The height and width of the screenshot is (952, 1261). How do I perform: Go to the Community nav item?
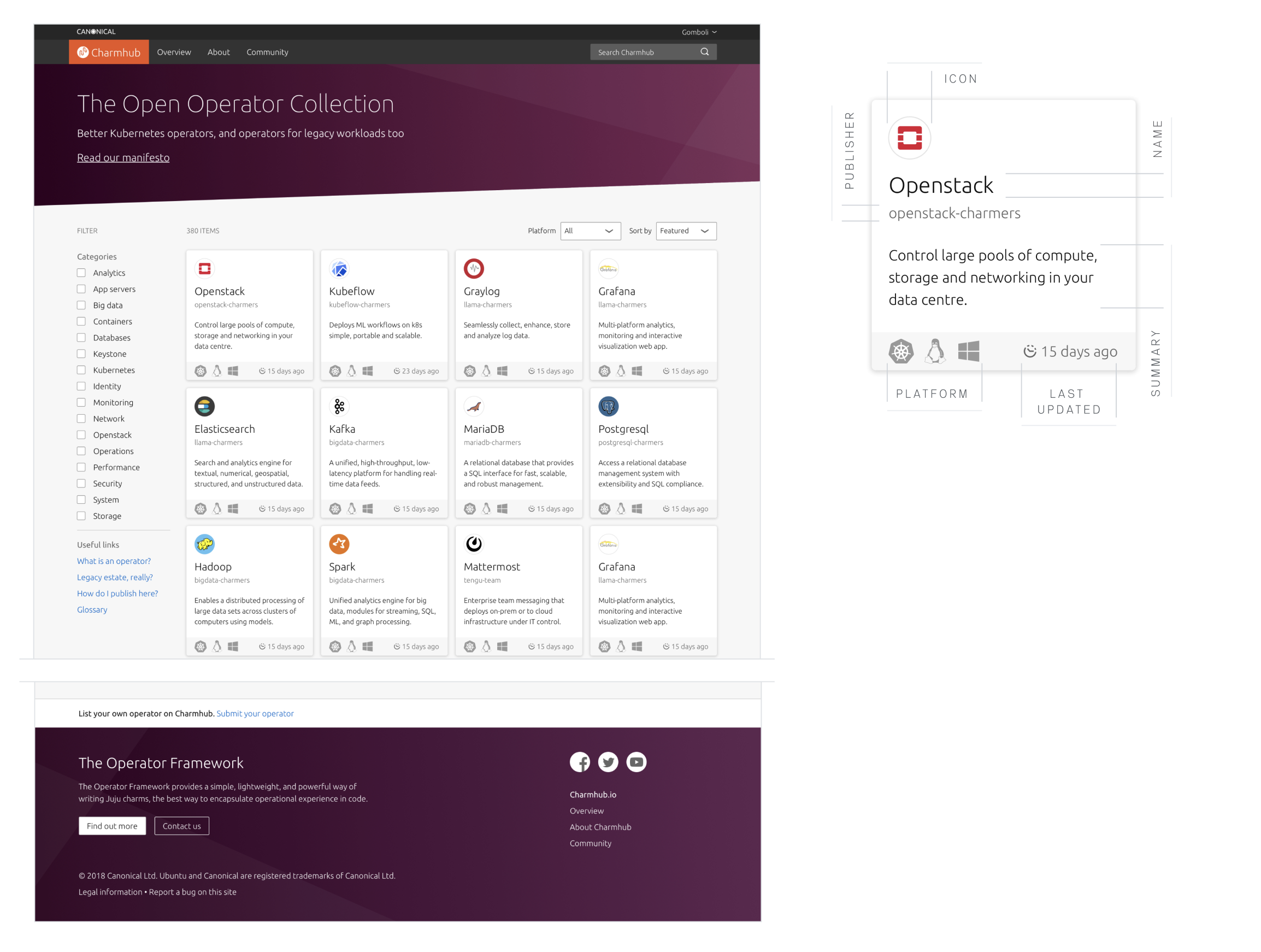[x=267, y=52]
